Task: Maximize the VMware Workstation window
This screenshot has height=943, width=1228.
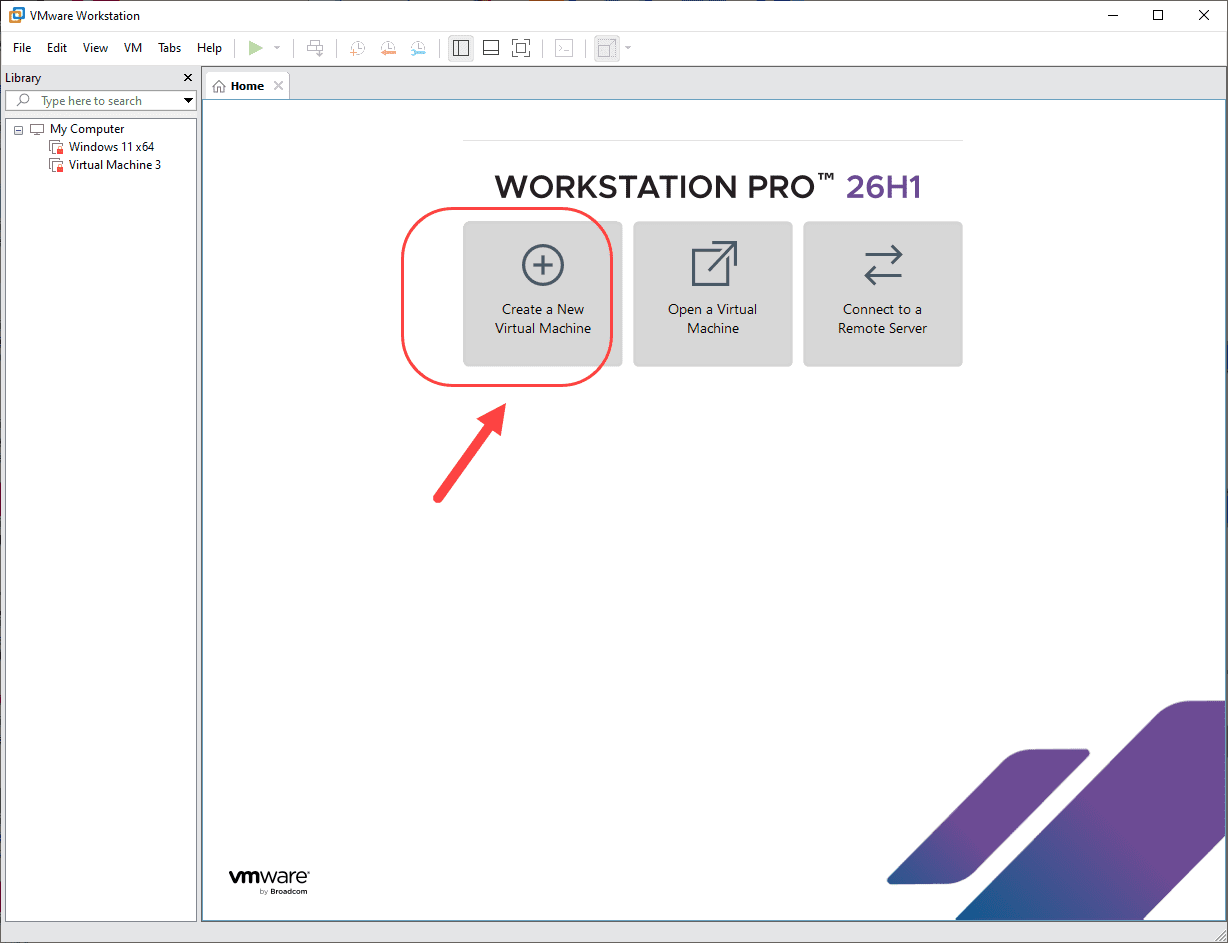Action: click(x=1158, y=15)
